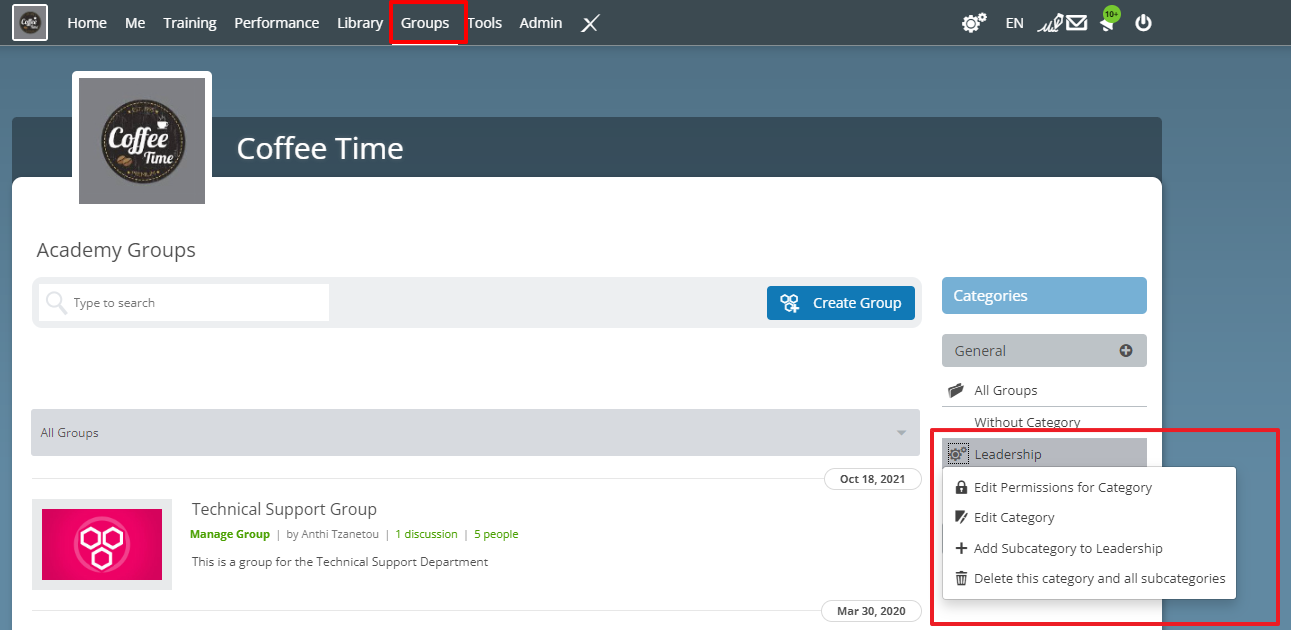
Task: Open the 5 people link
Action: tap(496, 534)
